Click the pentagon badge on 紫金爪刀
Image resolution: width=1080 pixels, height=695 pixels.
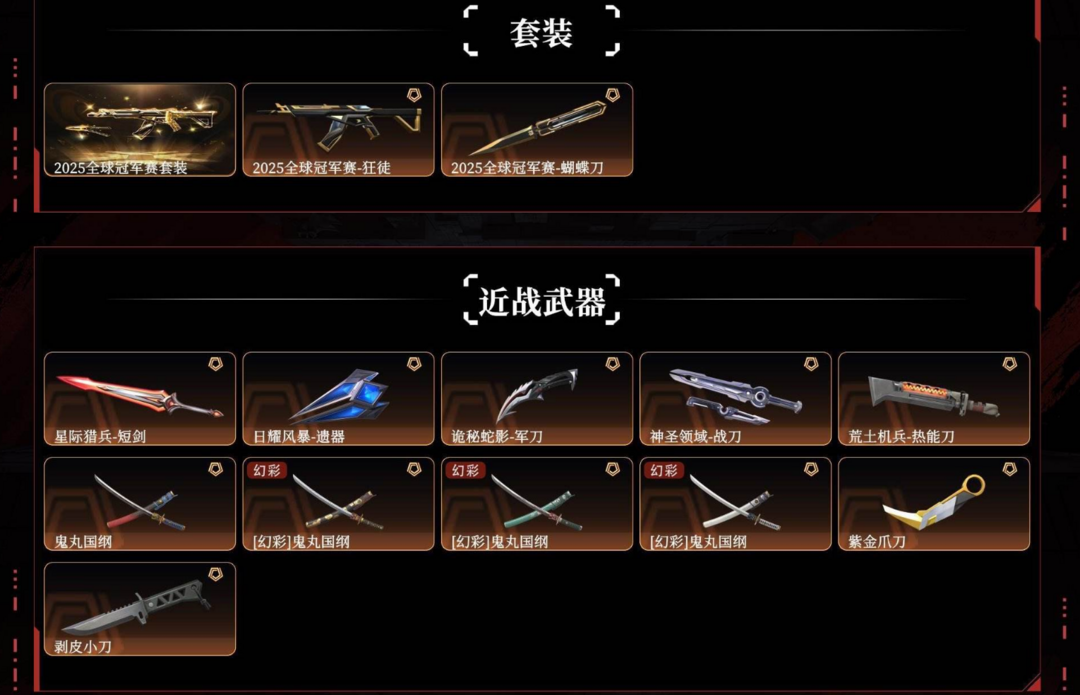pos(1009,469)
